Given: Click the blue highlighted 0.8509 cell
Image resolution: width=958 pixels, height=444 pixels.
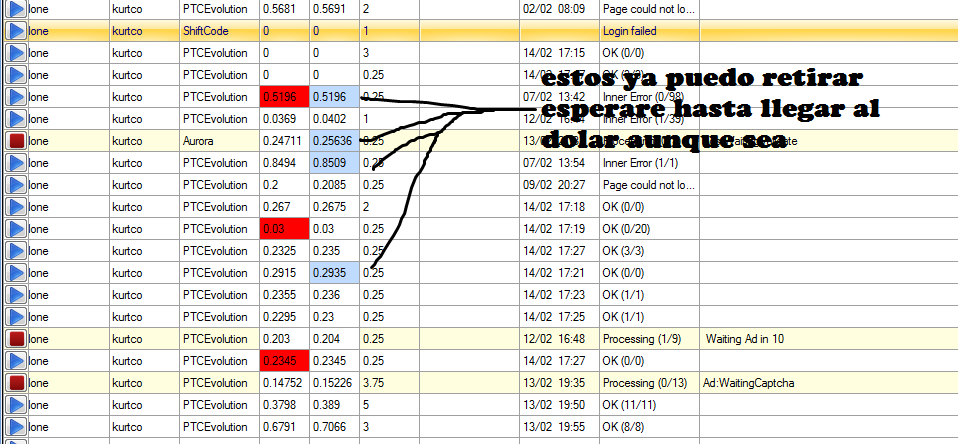Looking at the screenshot, I should [x=334, y=163].
